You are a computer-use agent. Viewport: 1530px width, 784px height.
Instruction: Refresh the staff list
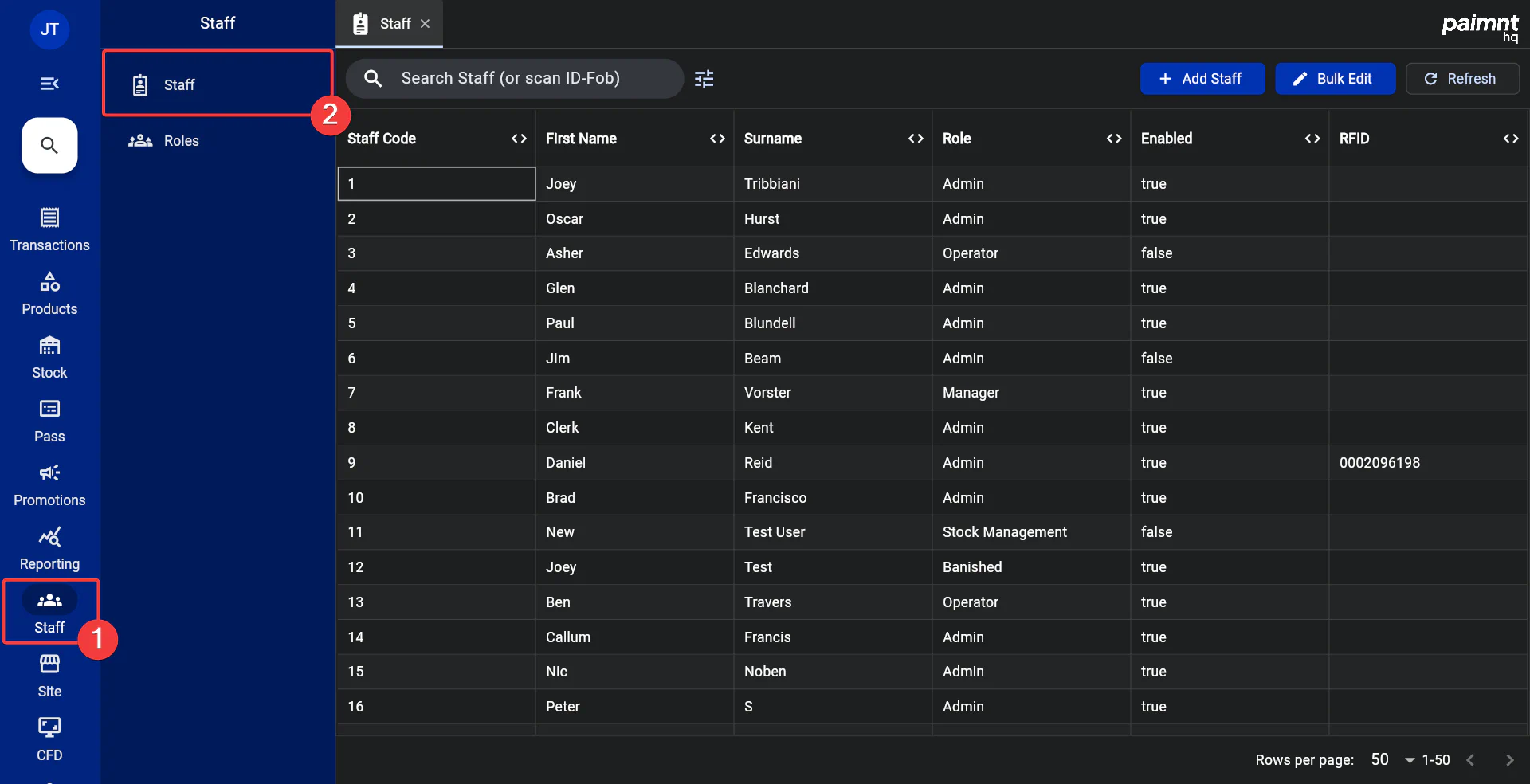pos(1461,79)
